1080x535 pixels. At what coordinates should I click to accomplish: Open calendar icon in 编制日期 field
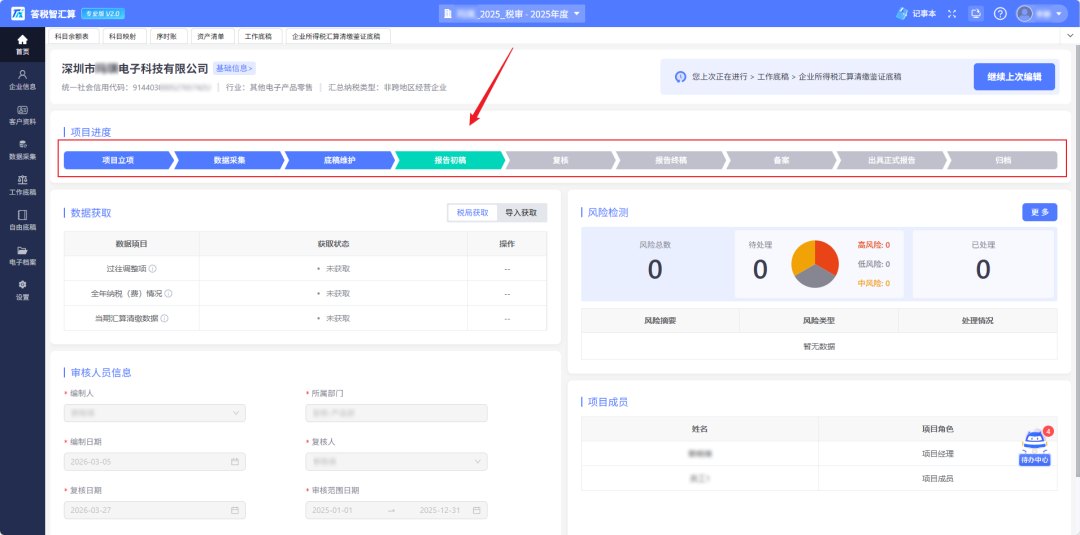tap(235, 461)
